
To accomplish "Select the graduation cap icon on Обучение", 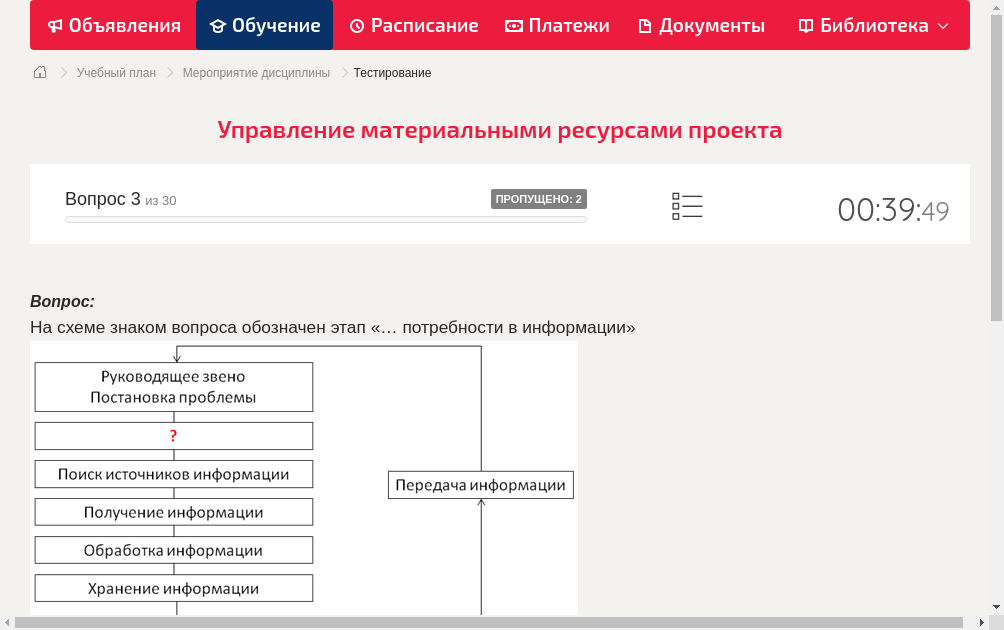I will [220, 25].
